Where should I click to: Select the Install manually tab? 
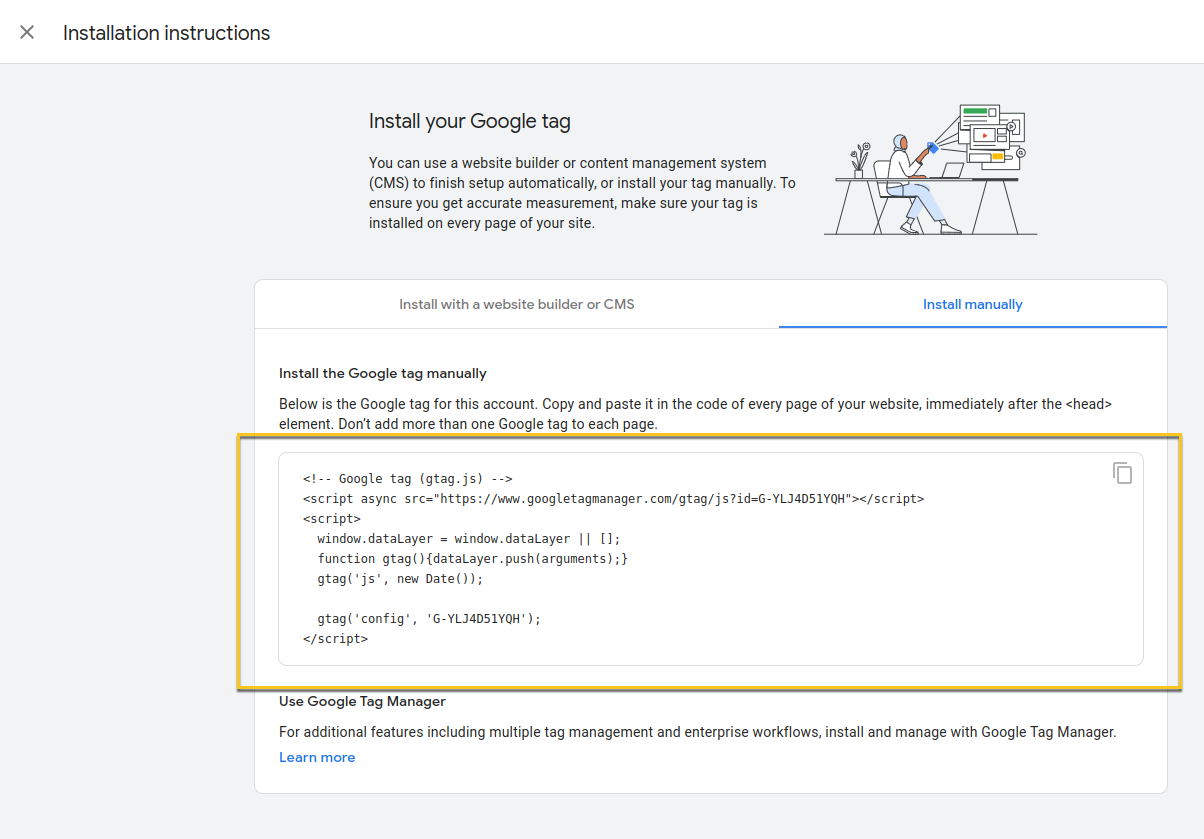tap(972, 304)
